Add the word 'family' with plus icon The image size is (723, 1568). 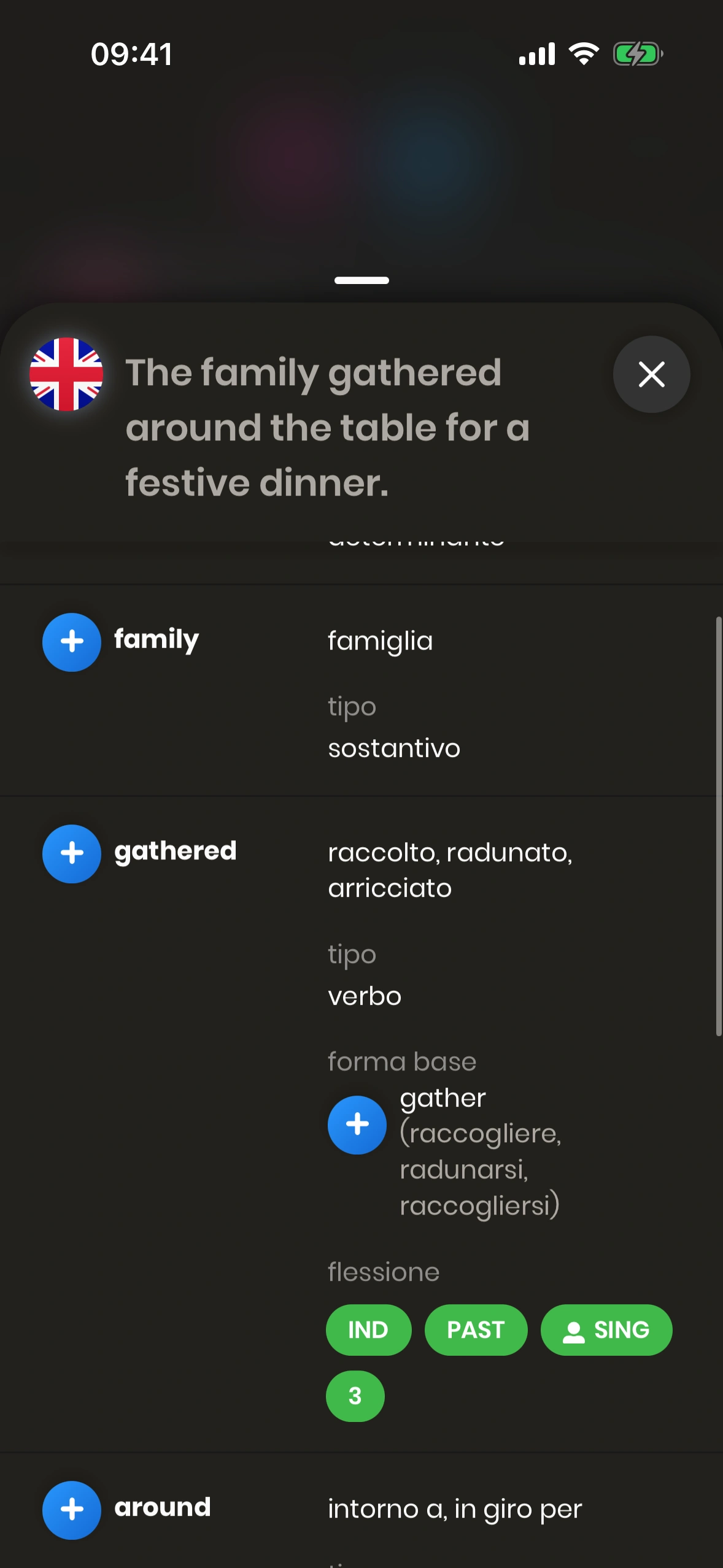pyautogui.click(x=72, y=642)
